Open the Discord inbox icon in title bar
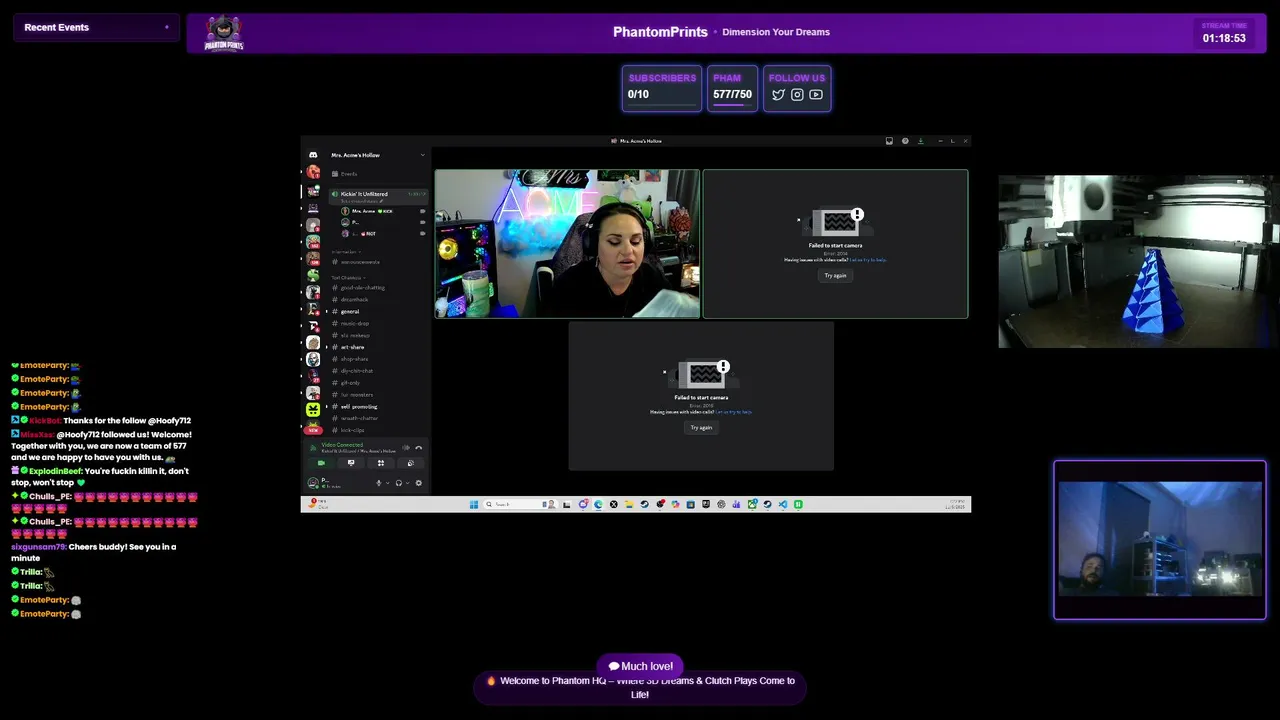Image resolution: width=1280 pixels, height=720 pixels. pos(889,141)
